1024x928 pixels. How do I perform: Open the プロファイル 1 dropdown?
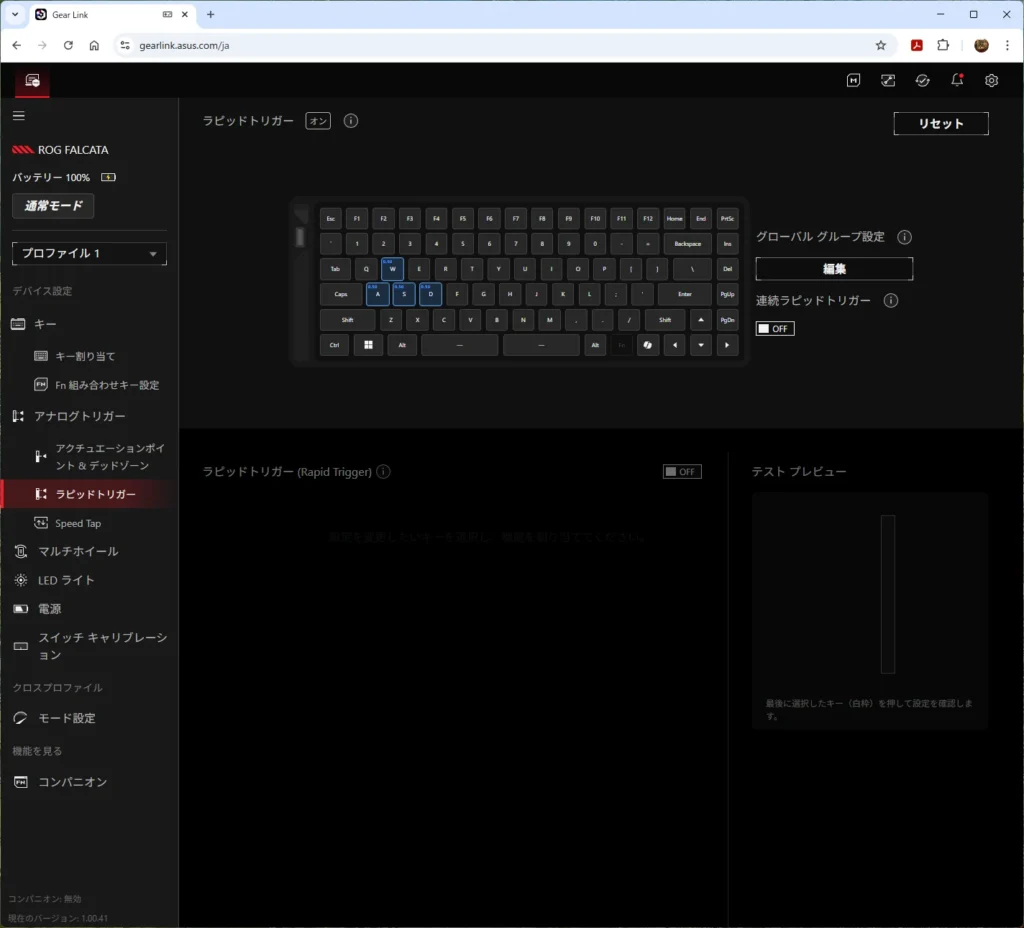pyautogui.click(x=89, y=254)
